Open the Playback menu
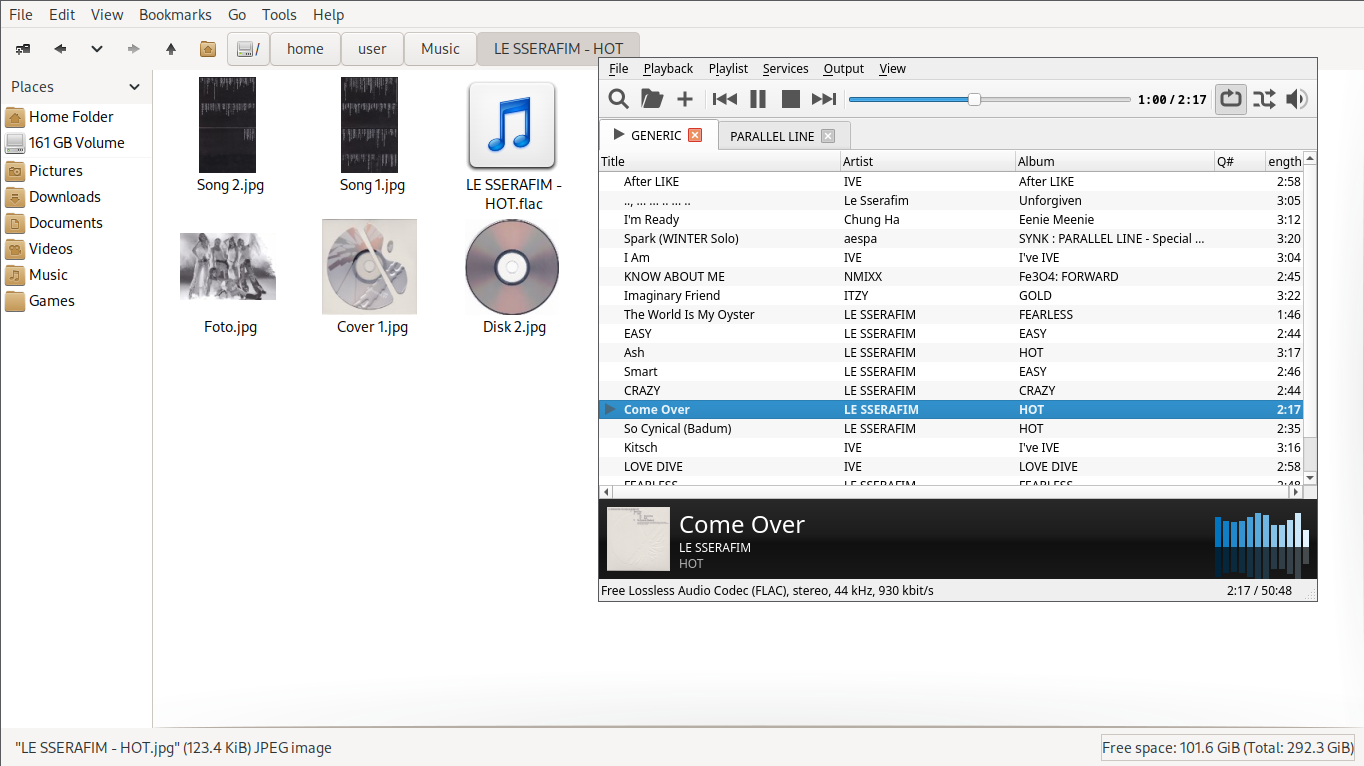Screen dimensions: 1364x766 click(x=668, y=69)
